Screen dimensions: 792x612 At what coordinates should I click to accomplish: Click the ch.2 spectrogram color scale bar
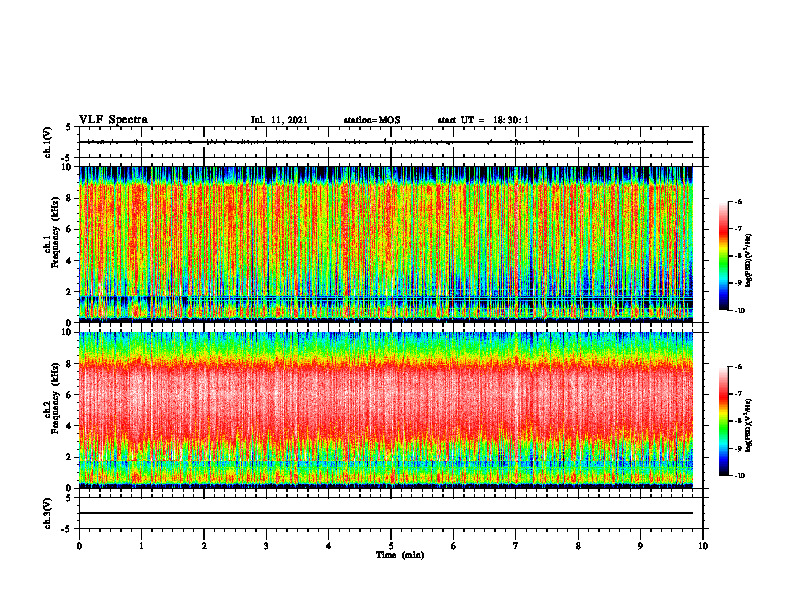pos(724,421)
